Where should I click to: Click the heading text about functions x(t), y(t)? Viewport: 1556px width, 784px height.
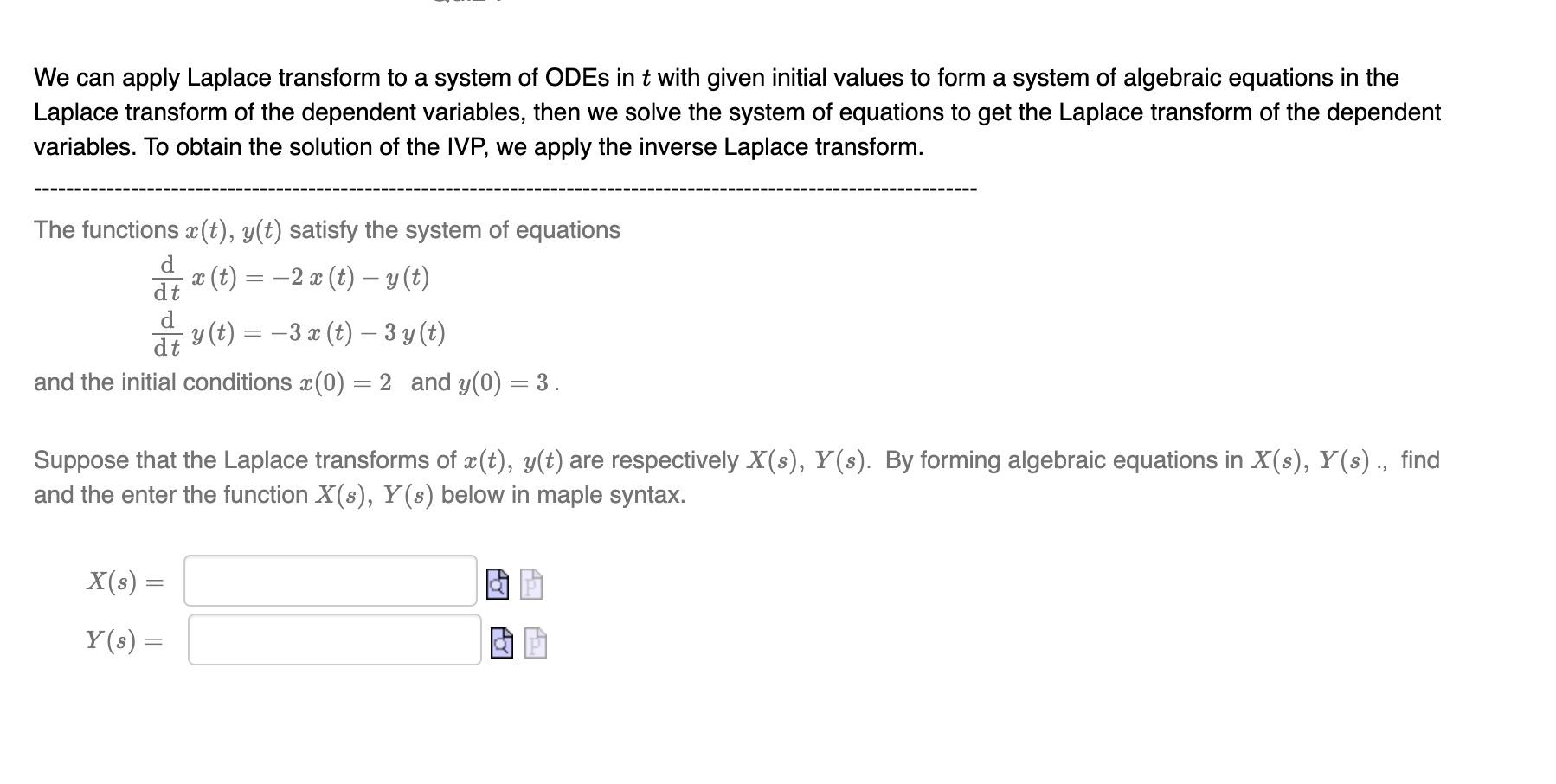pyautogui.click(x=325, y=229)
